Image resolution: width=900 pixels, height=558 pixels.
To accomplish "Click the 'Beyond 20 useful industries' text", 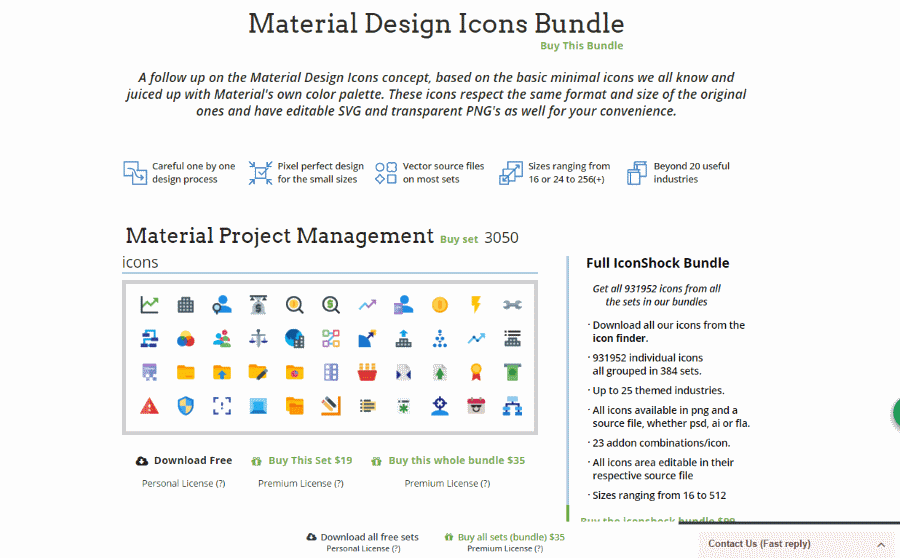I will point(691,173).
